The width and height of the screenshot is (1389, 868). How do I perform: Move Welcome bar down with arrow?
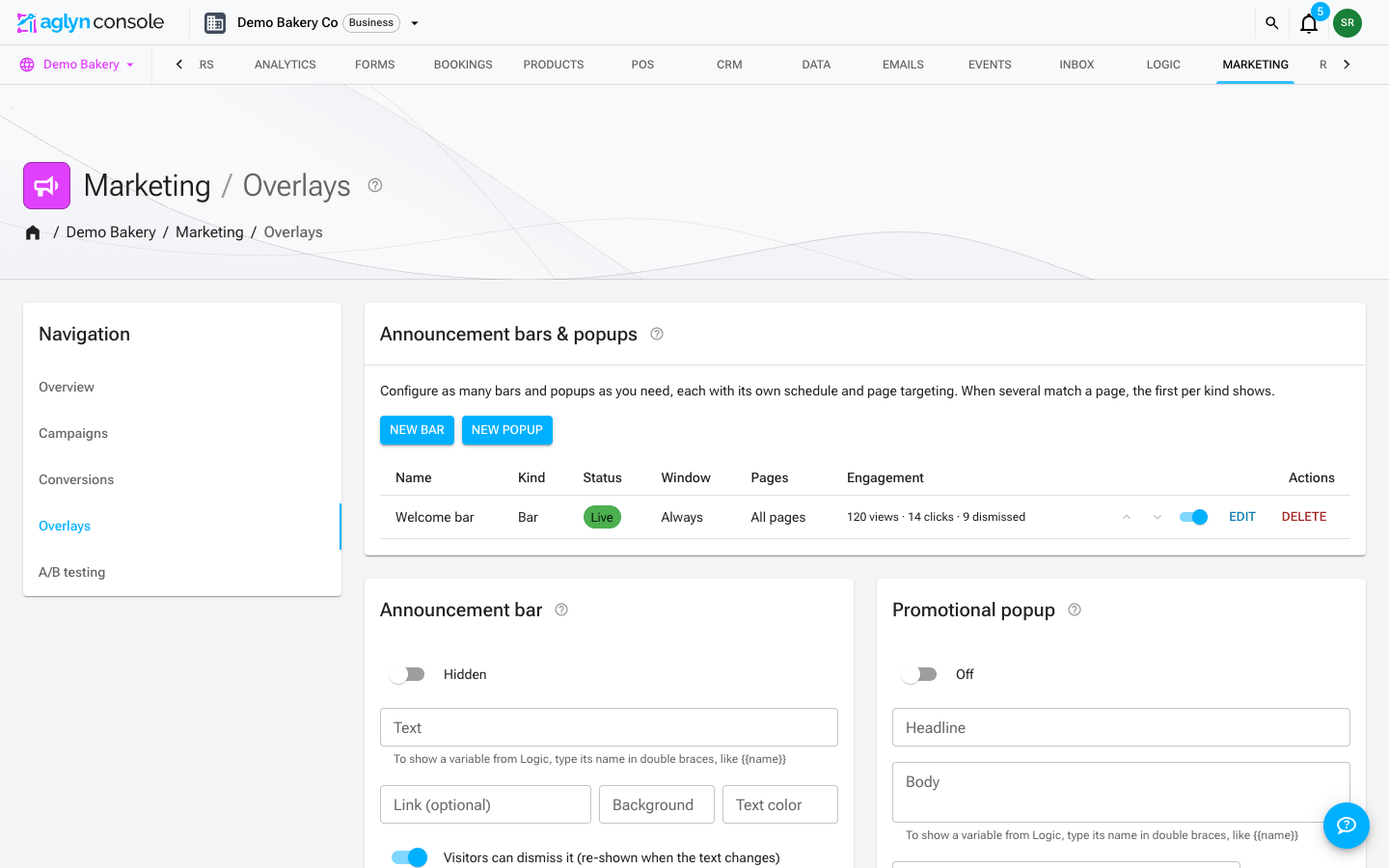pos(1157,517)
